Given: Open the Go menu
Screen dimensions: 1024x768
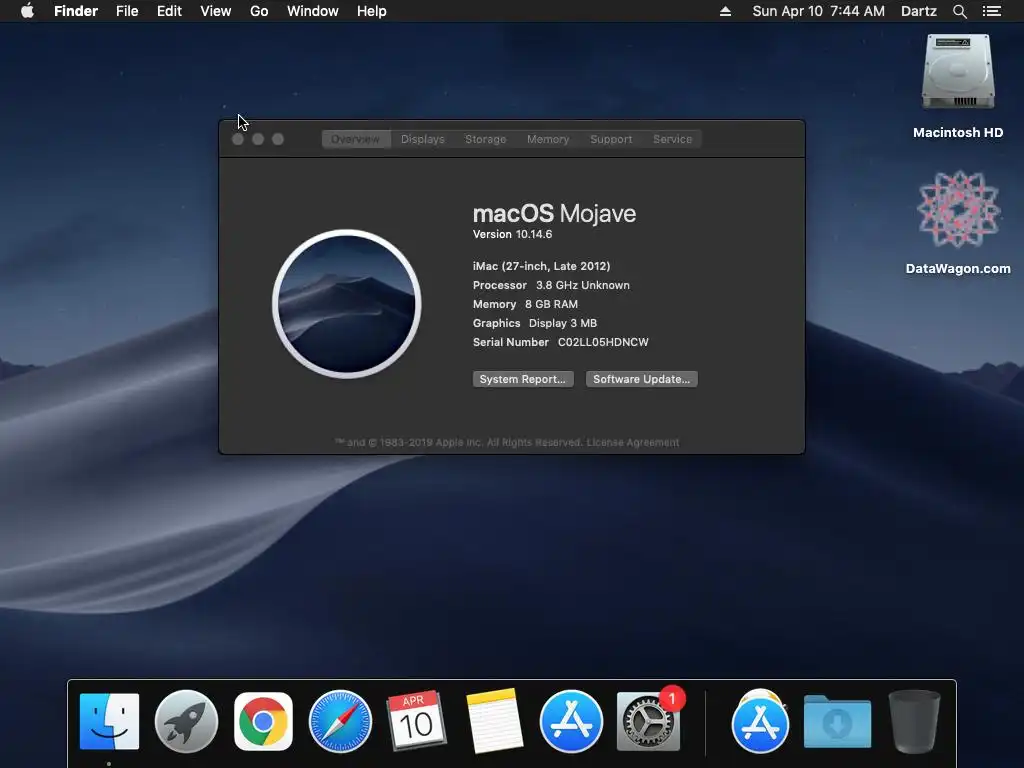Looking at the screenshot, I should [x=259, y=11].
